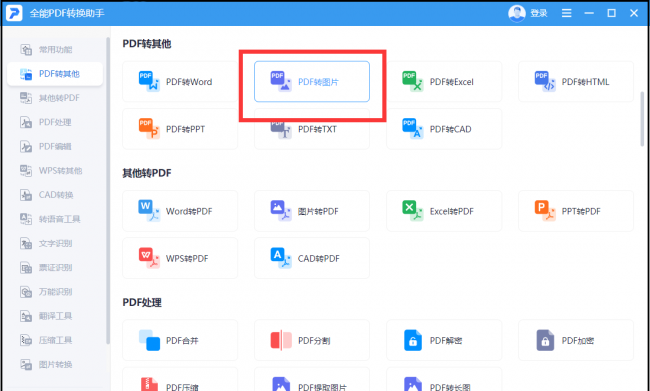Choose the WPS转PDF tool card

tap(180, 258)
